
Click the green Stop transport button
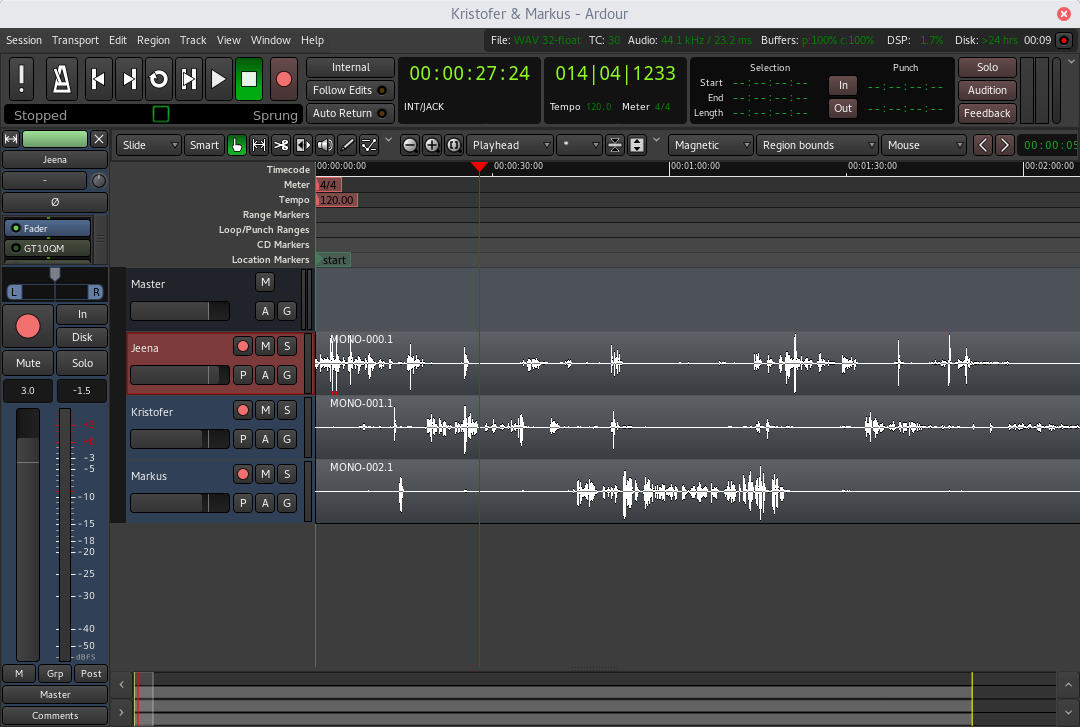point(249,79)
